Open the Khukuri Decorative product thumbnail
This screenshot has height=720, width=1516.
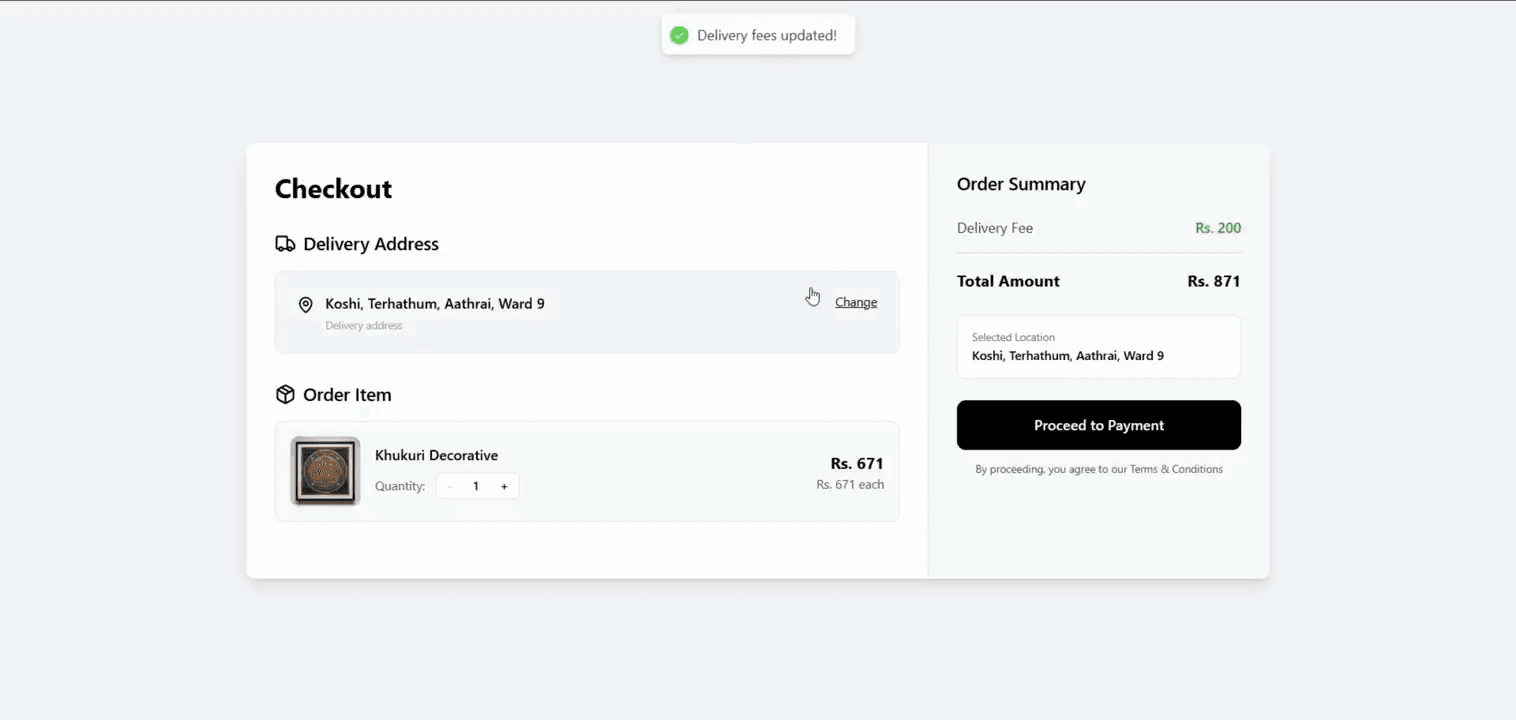tap(325, 471)
